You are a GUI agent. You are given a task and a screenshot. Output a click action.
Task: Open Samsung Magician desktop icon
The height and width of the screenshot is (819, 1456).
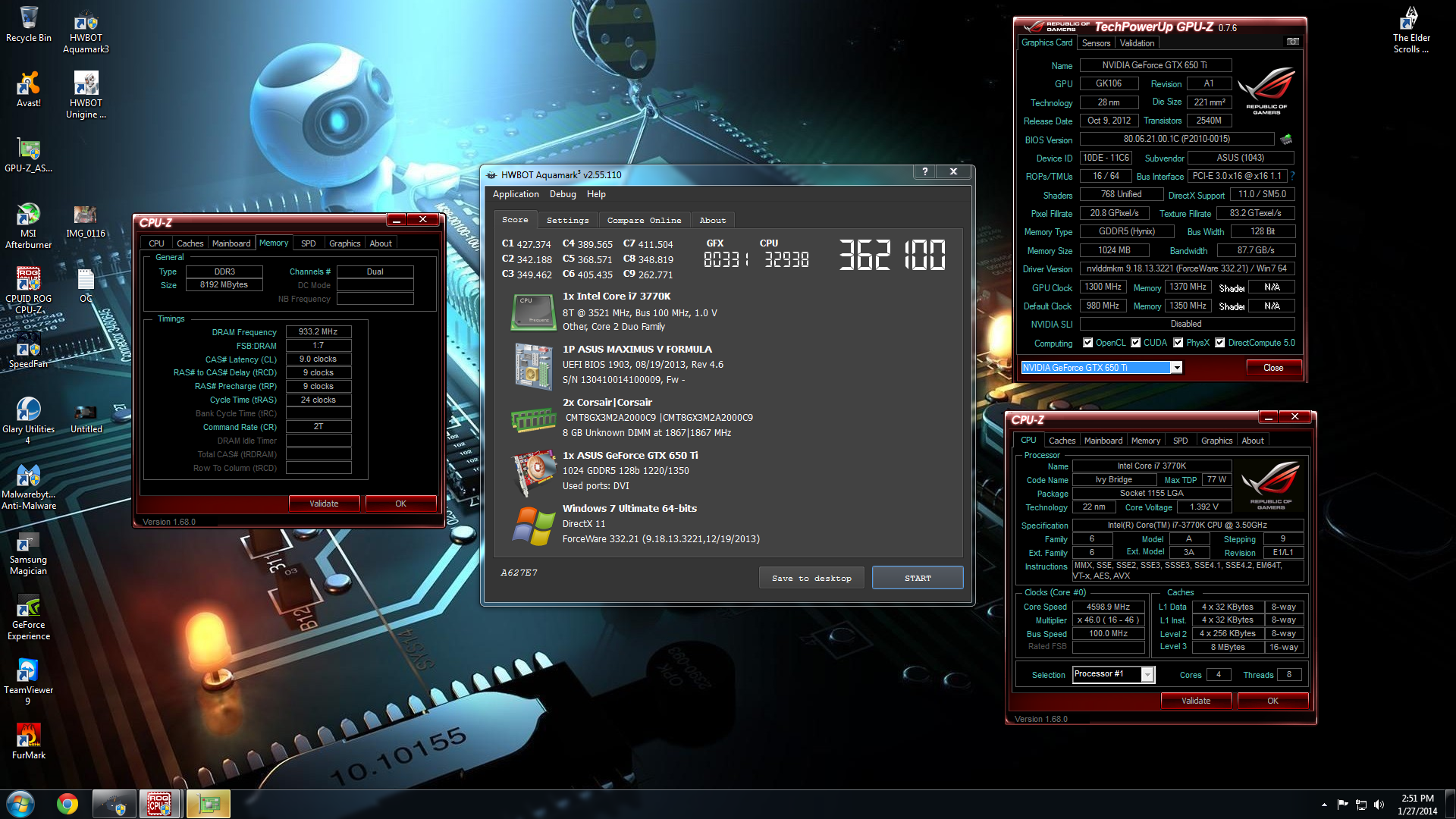(29, 552)
